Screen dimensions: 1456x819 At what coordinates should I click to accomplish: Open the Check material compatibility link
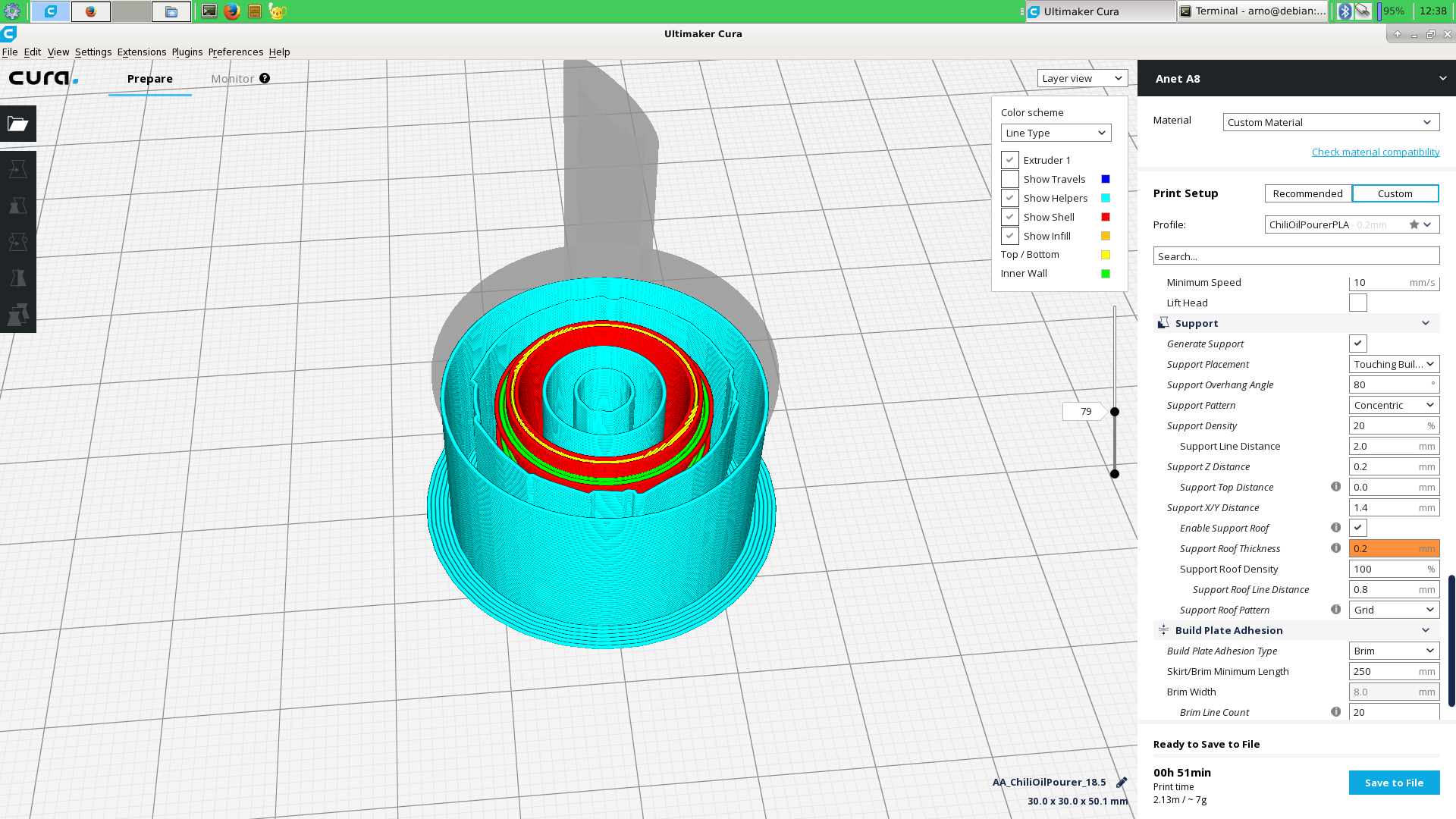(x=1376, y=152)
